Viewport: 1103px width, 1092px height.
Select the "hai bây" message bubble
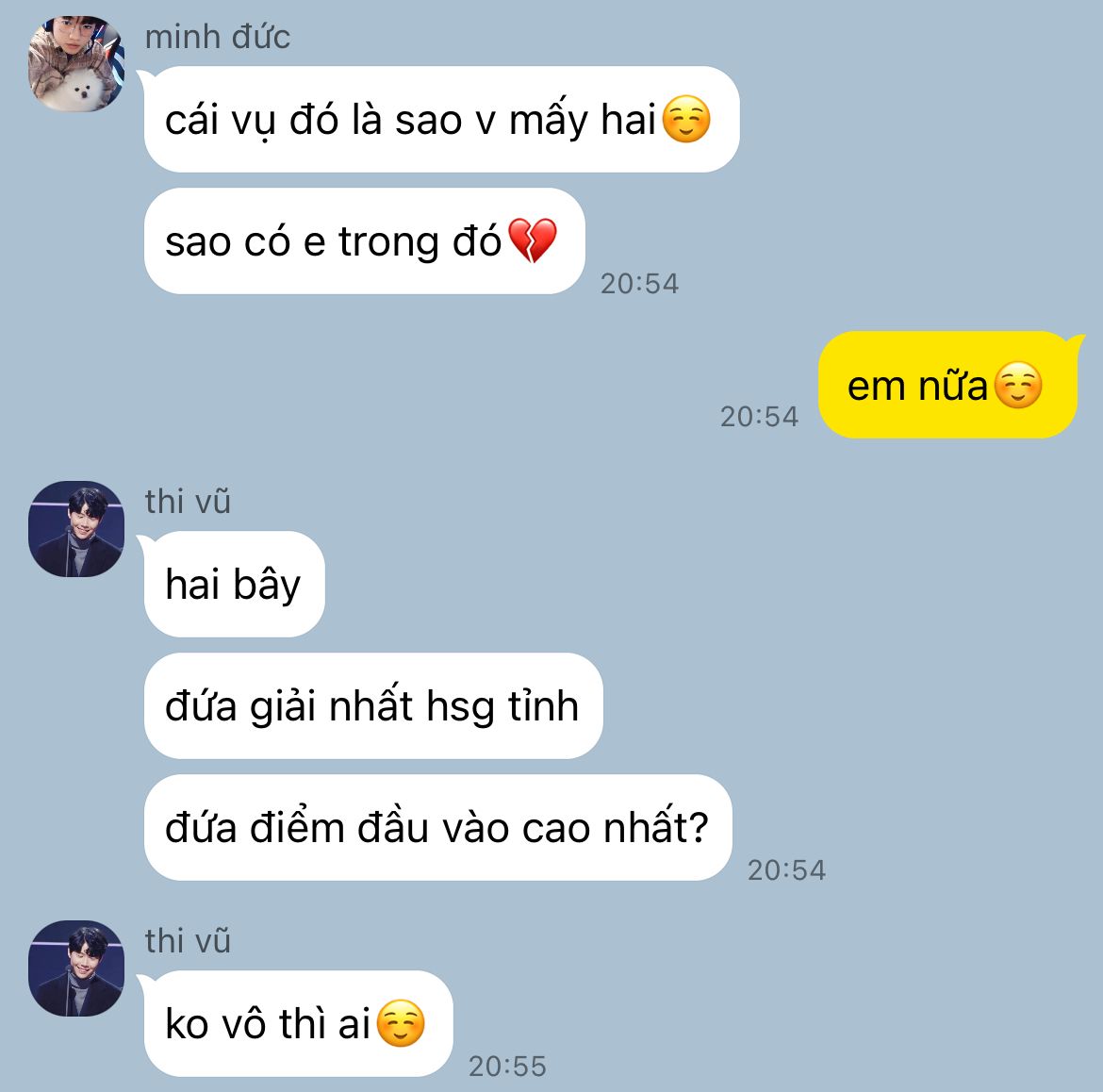click(x=234, y=585)
